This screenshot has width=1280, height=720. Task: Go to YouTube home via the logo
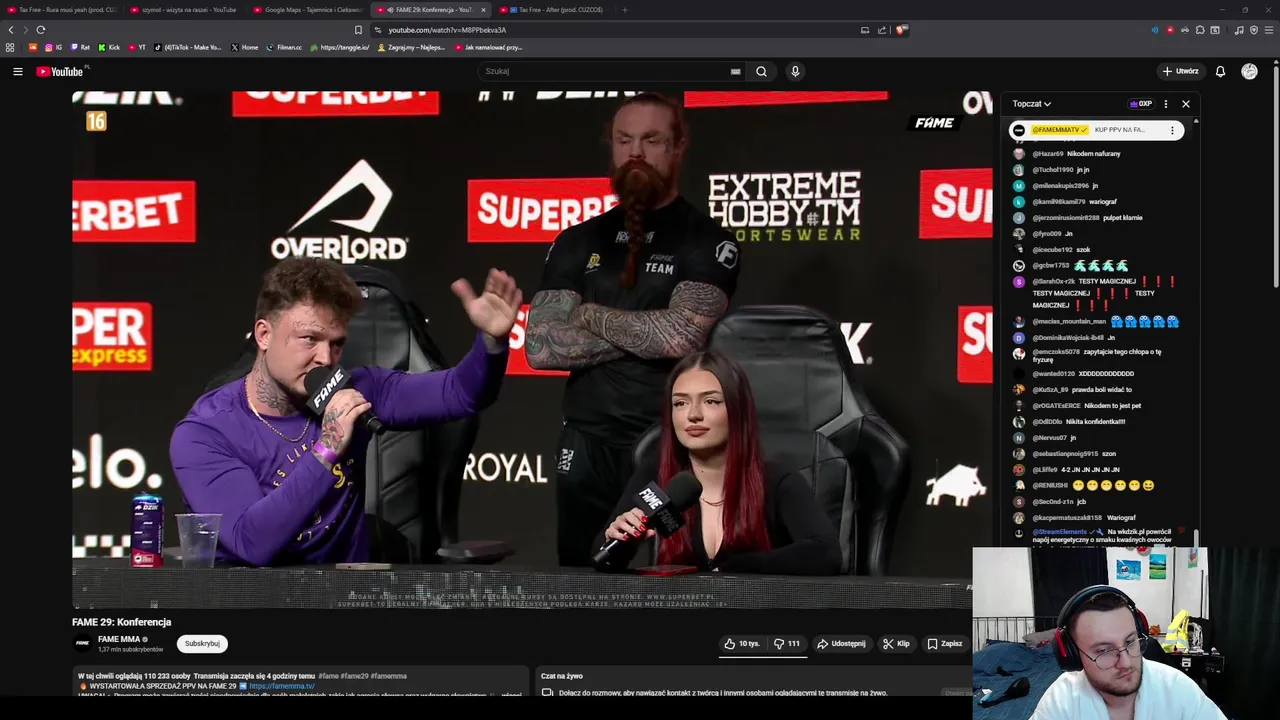(x=62, y=71)
